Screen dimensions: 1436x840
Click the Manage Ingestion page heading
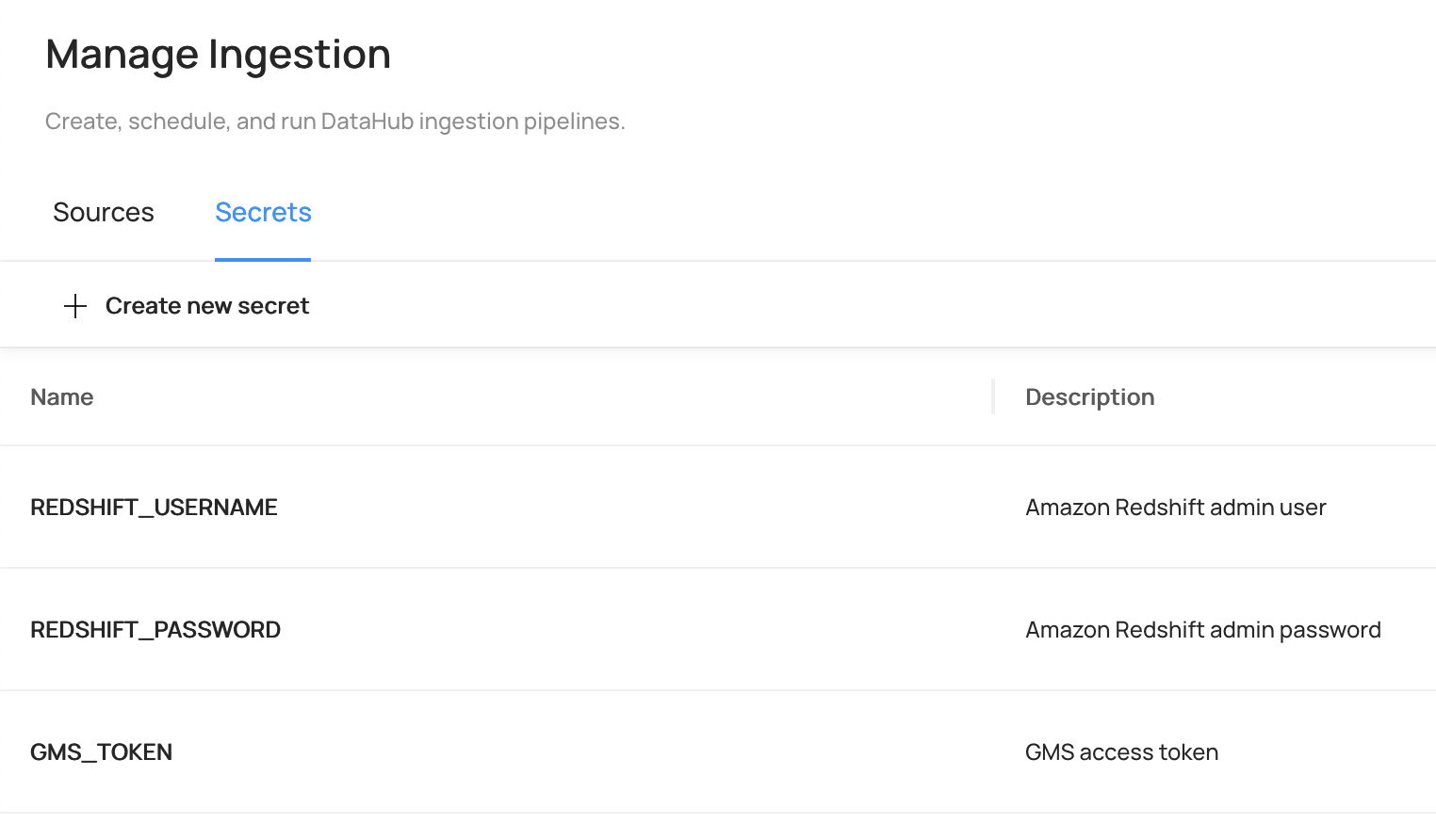tap(218, 55)
